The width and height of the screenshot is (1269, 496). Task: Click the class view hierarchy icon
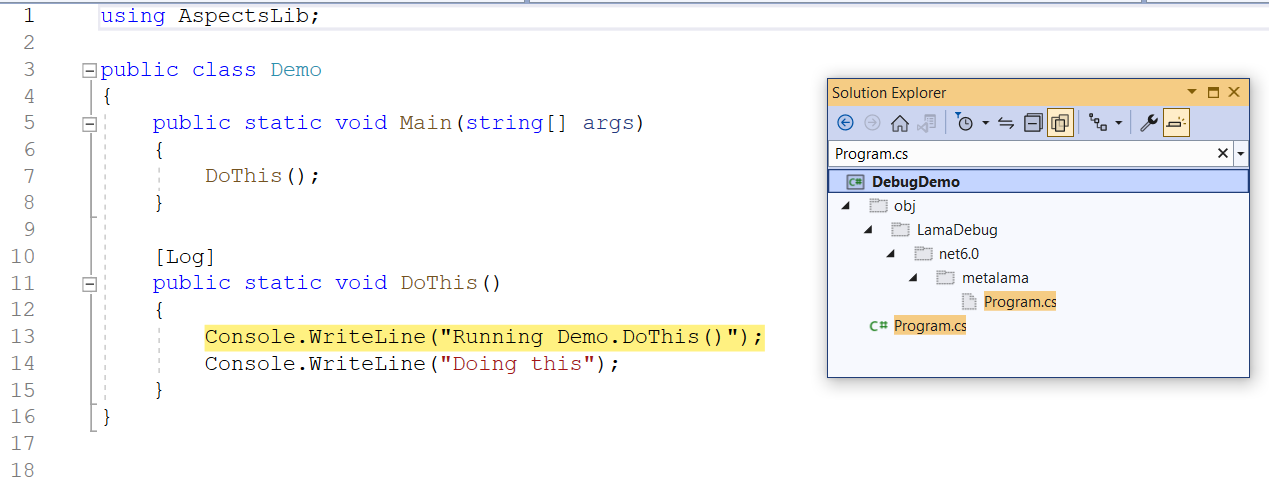coord(1098,123)
